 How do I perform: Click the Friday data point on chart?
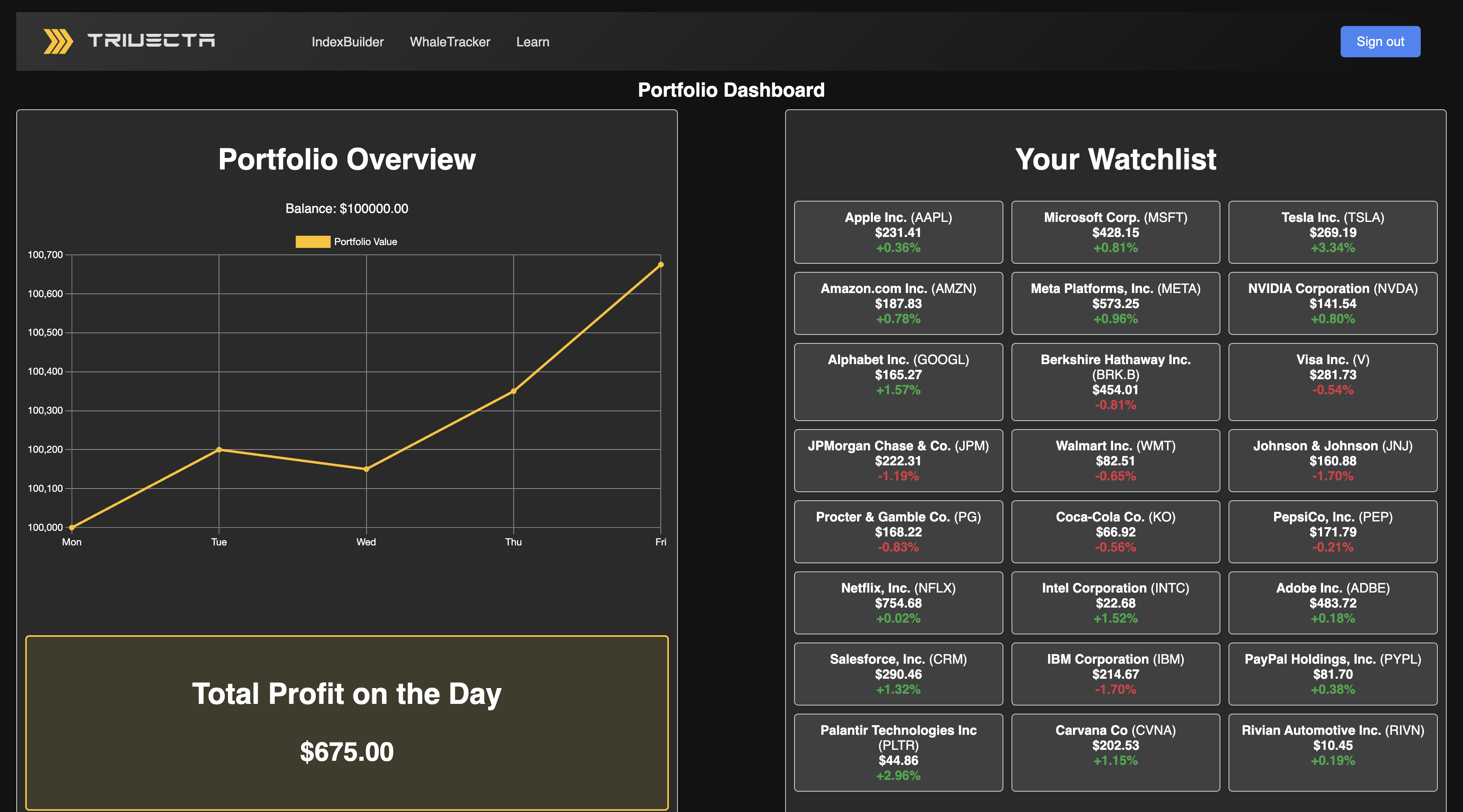coord(660,265)
